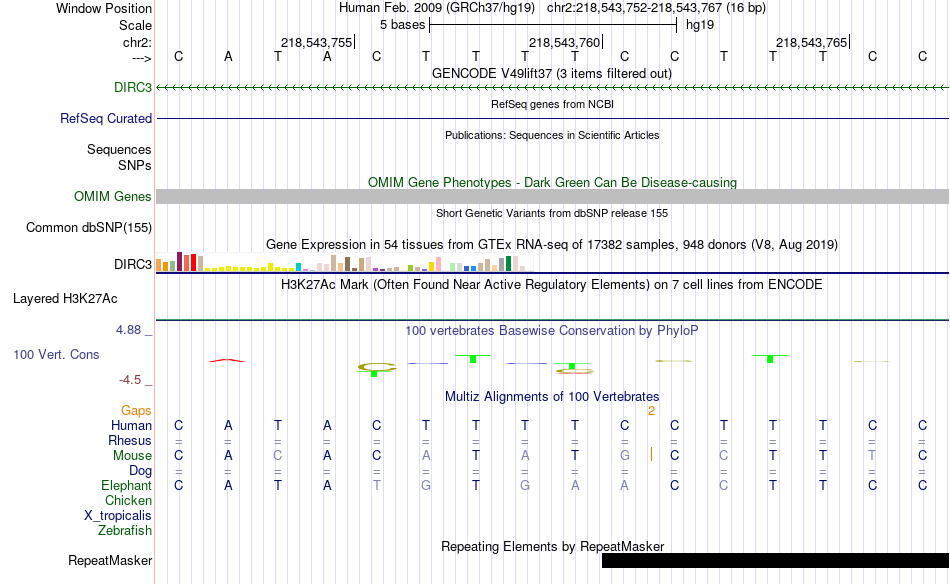Select the Zebrafish alignment row label
Image resolution: width=950 pixels, height=584 pixels.
pyautogui.click(x=125, y=530)
